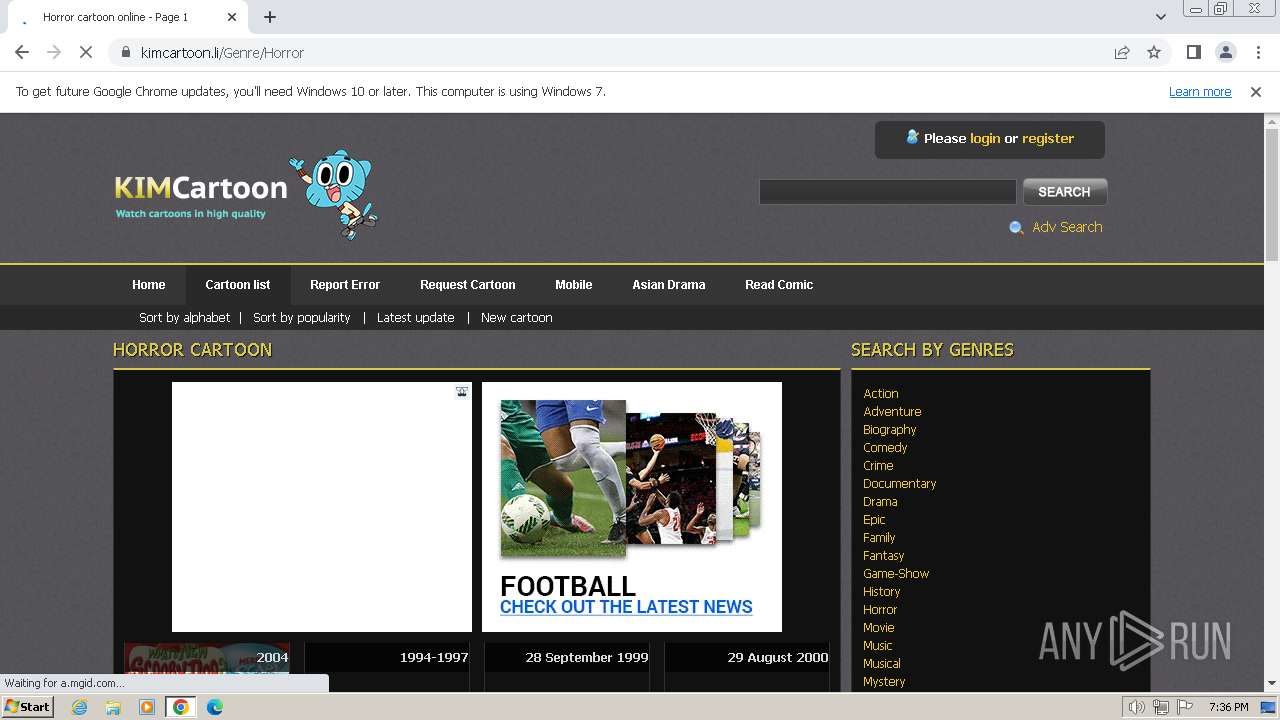The image size is (1280, 720).
Task: Click New cartoon link
Action: (516, 317)
